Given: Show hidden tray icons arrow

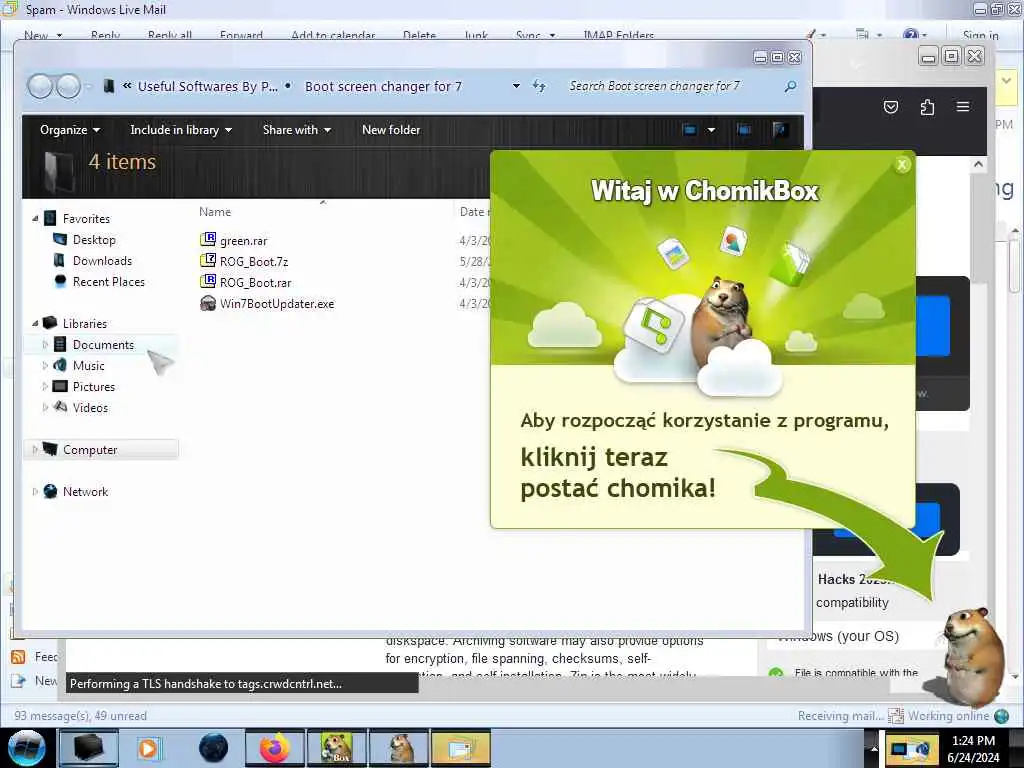Looking at the screenshot, I should click(x=874, y=748).
